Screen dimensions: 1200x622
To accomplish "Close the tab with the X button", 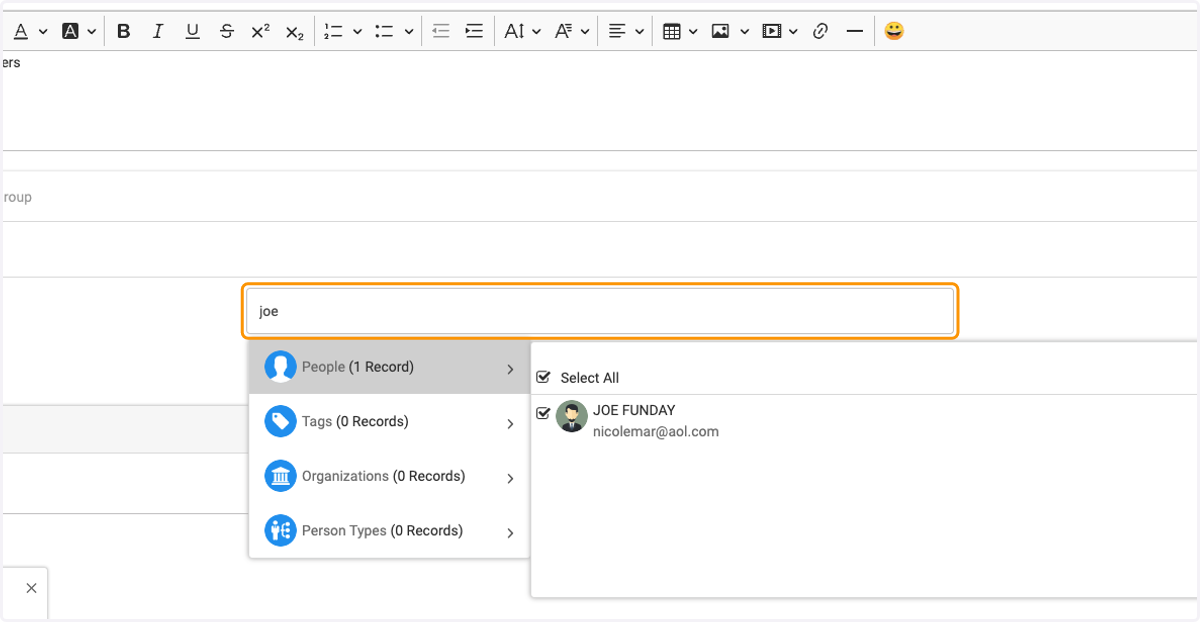I will (x=31, y=588).
